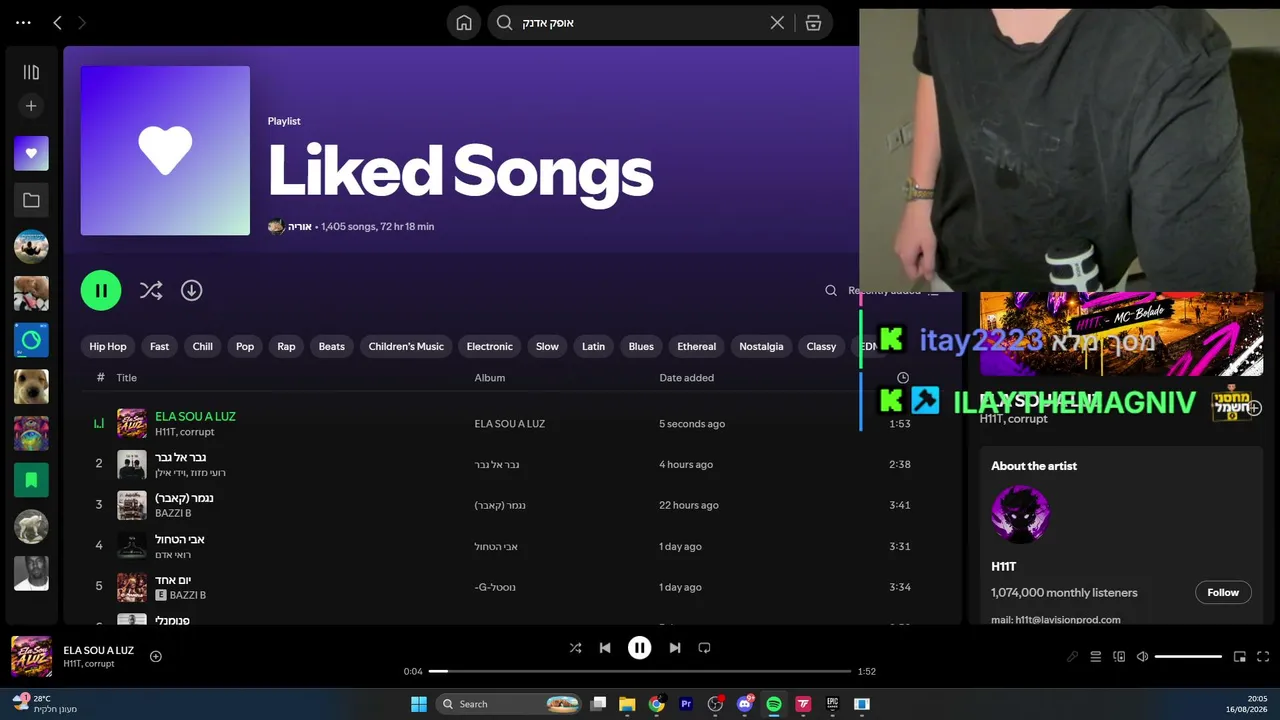
Task: Apply the Beats filter
Action: (332, 347)
